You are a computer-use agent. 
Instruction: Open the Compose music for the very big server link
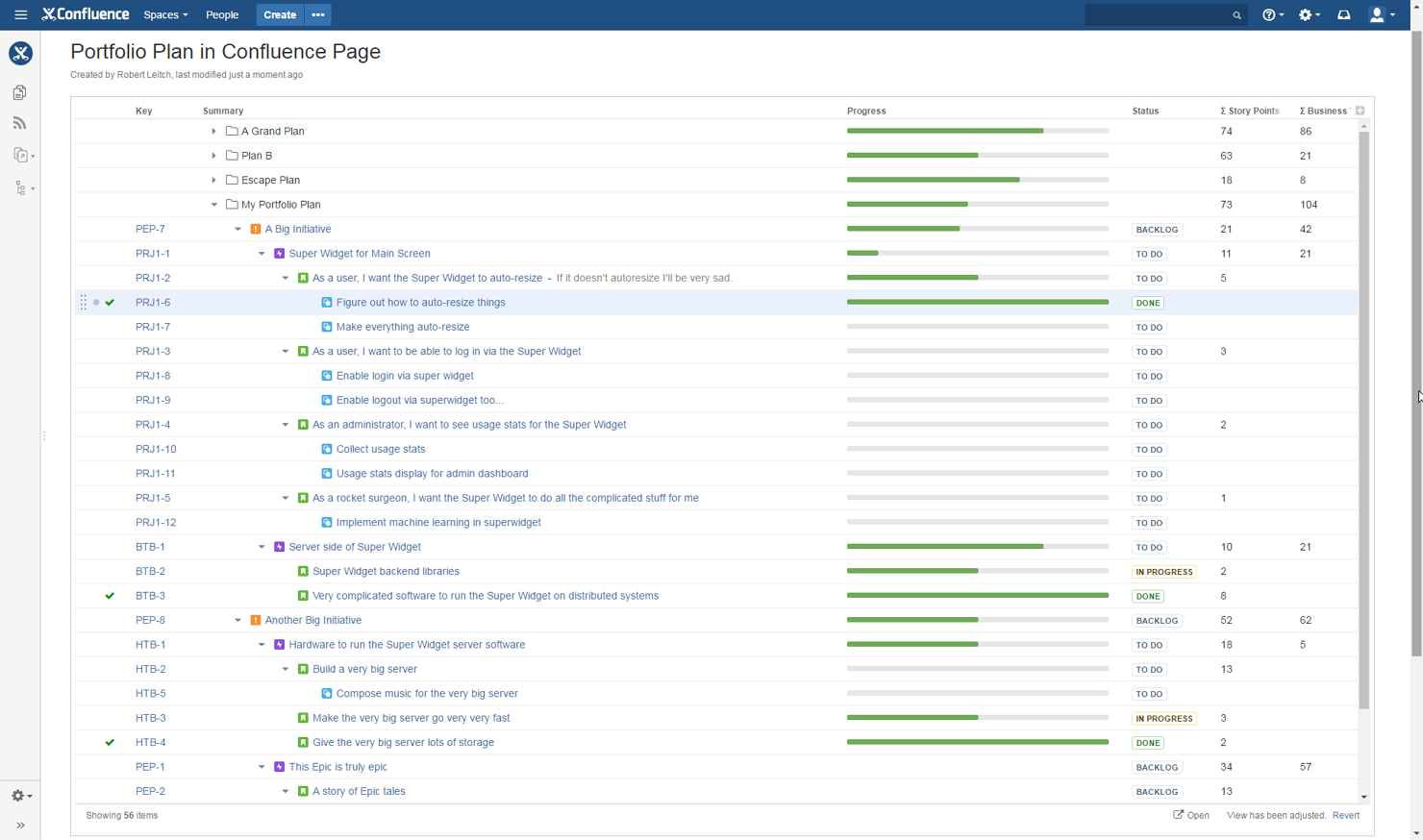(x=427, y=694)
